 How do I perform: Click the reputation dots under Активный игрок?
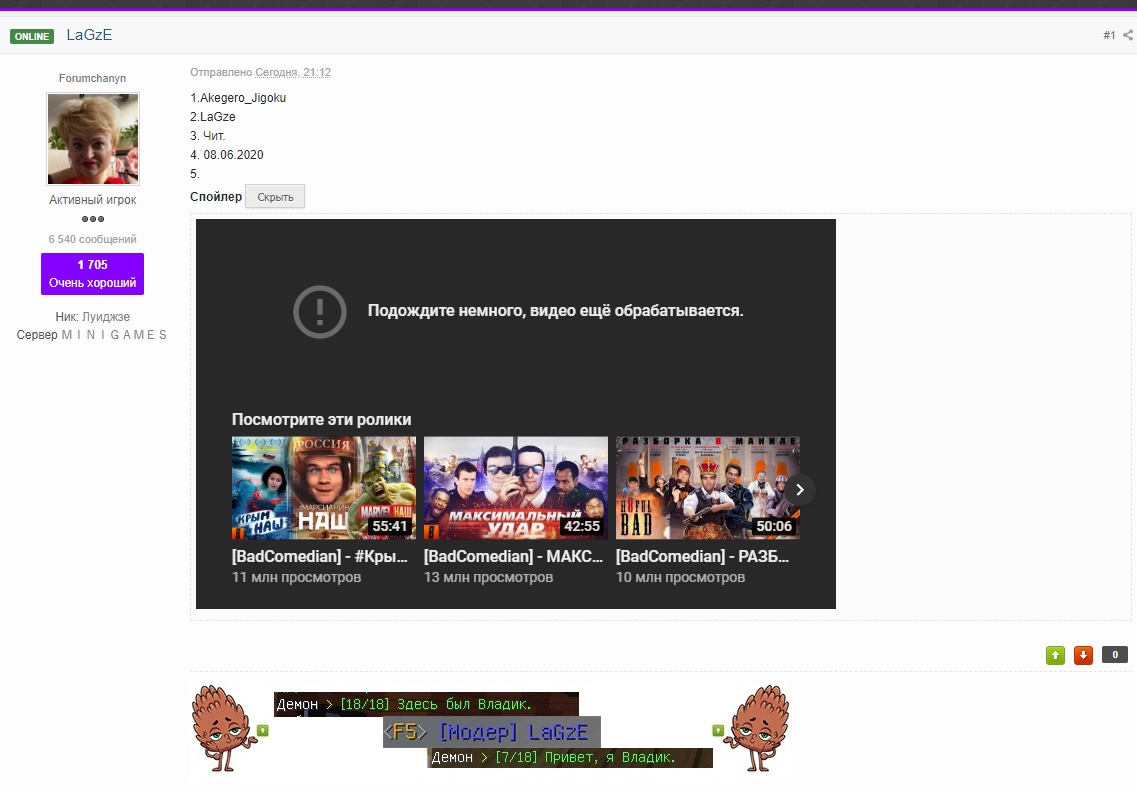click(92, 221)
